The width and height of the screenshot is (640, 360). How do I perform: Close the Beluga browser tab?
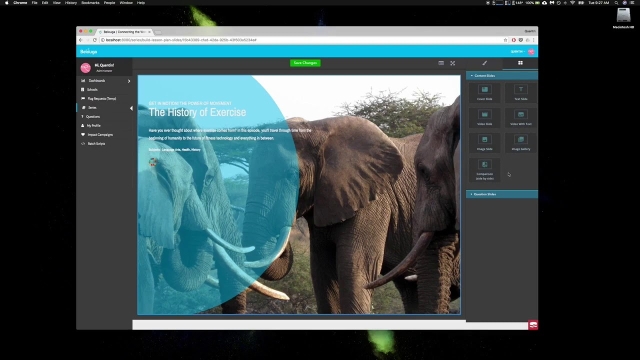coord(149,31)
